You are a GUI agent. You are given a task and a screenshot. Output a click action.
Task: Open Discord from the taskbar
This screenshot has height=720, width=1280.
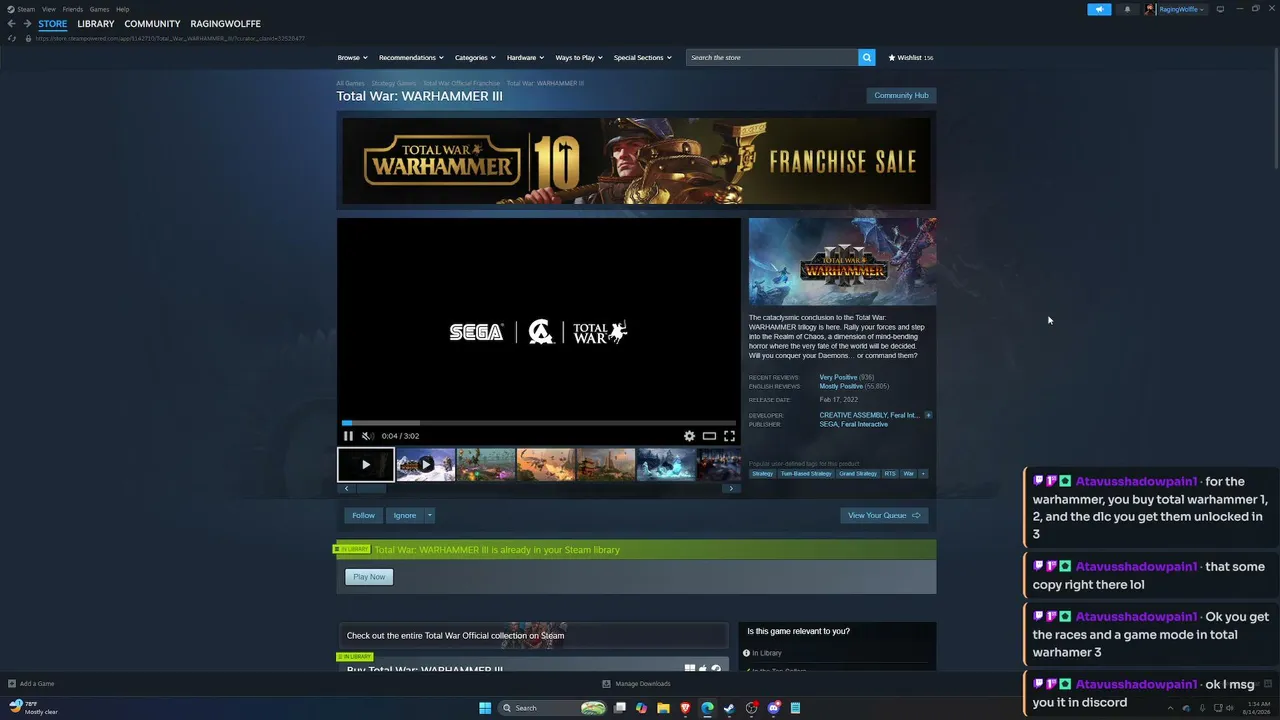(x=773, y=708)
